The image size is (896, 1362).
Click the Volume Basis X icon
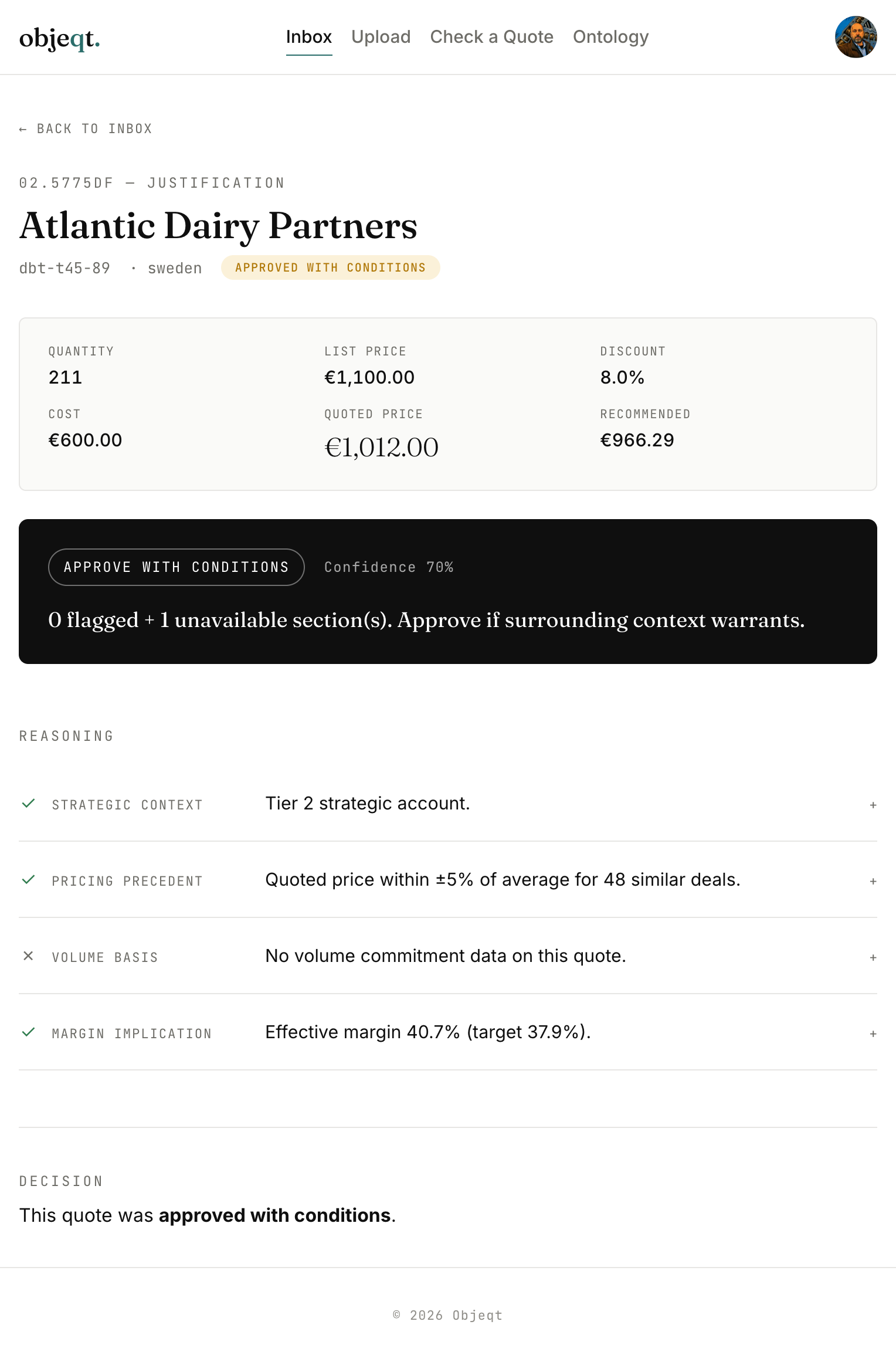28,956
